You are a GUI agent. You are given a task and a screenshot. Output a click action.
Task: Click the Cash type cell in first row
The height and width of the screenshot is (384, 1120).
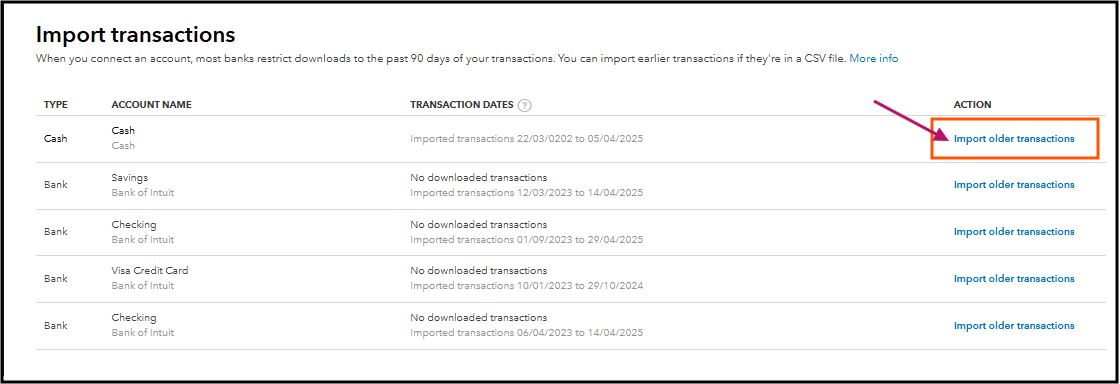(56, 138)
